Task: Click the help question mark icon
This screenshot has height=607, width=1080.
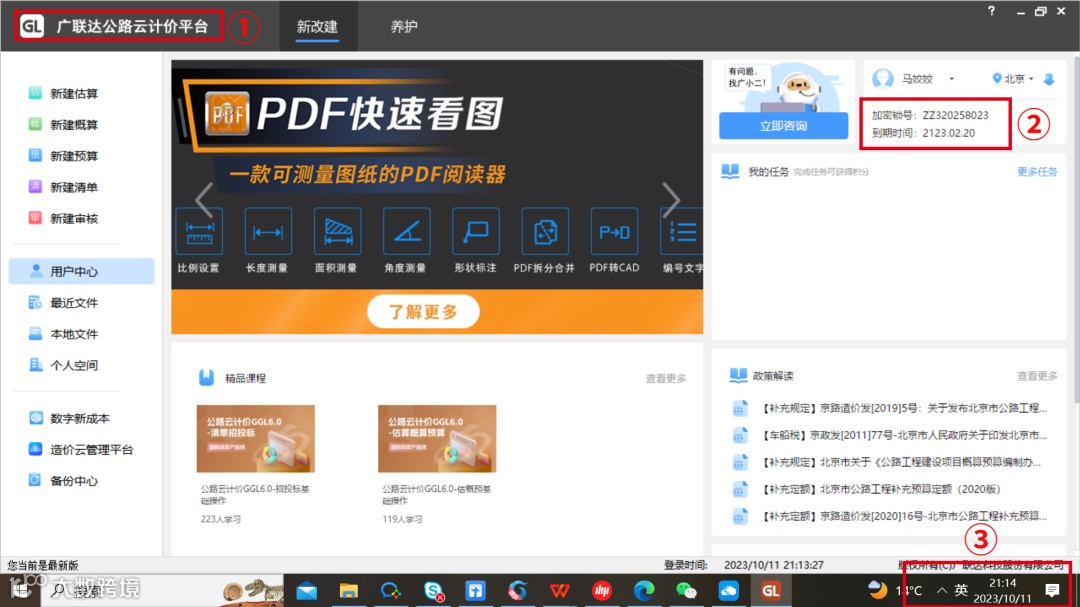Action: [x=991, y=11]
